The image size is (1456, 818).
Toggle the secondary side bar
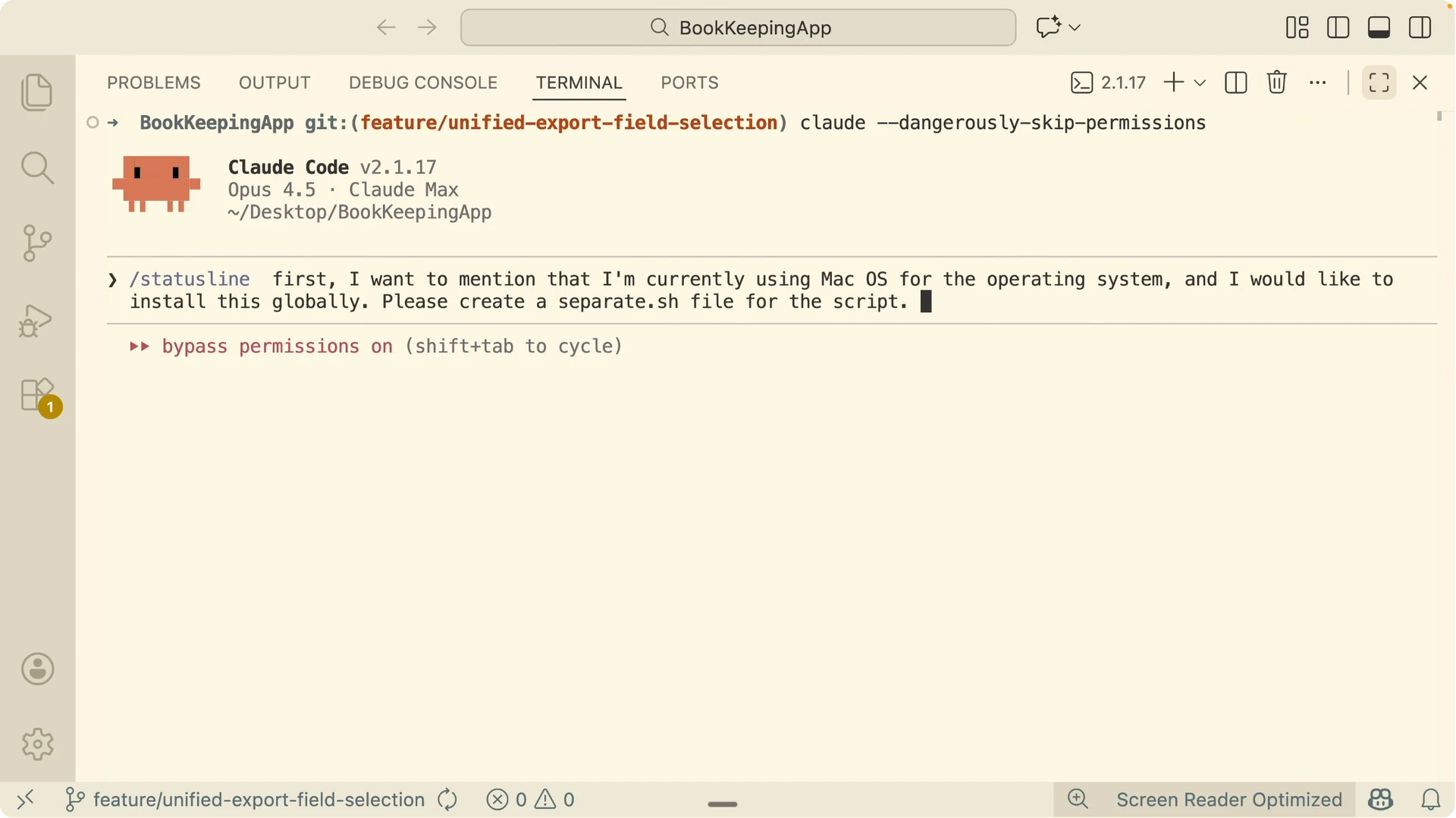click(1420, 28)
